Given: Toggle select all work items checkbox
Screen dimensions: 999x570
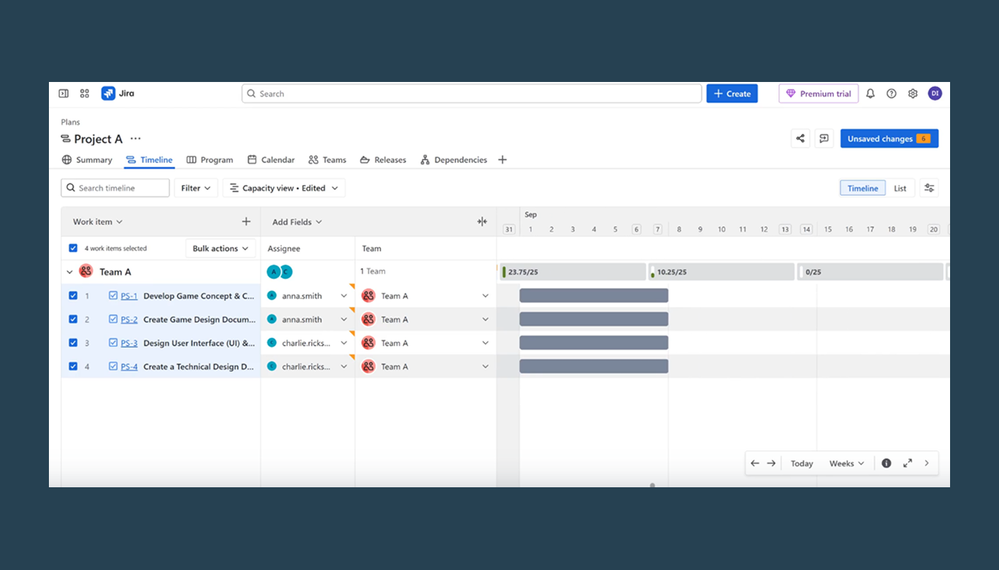Looking at the screenshot, I should tap(73, 248).
